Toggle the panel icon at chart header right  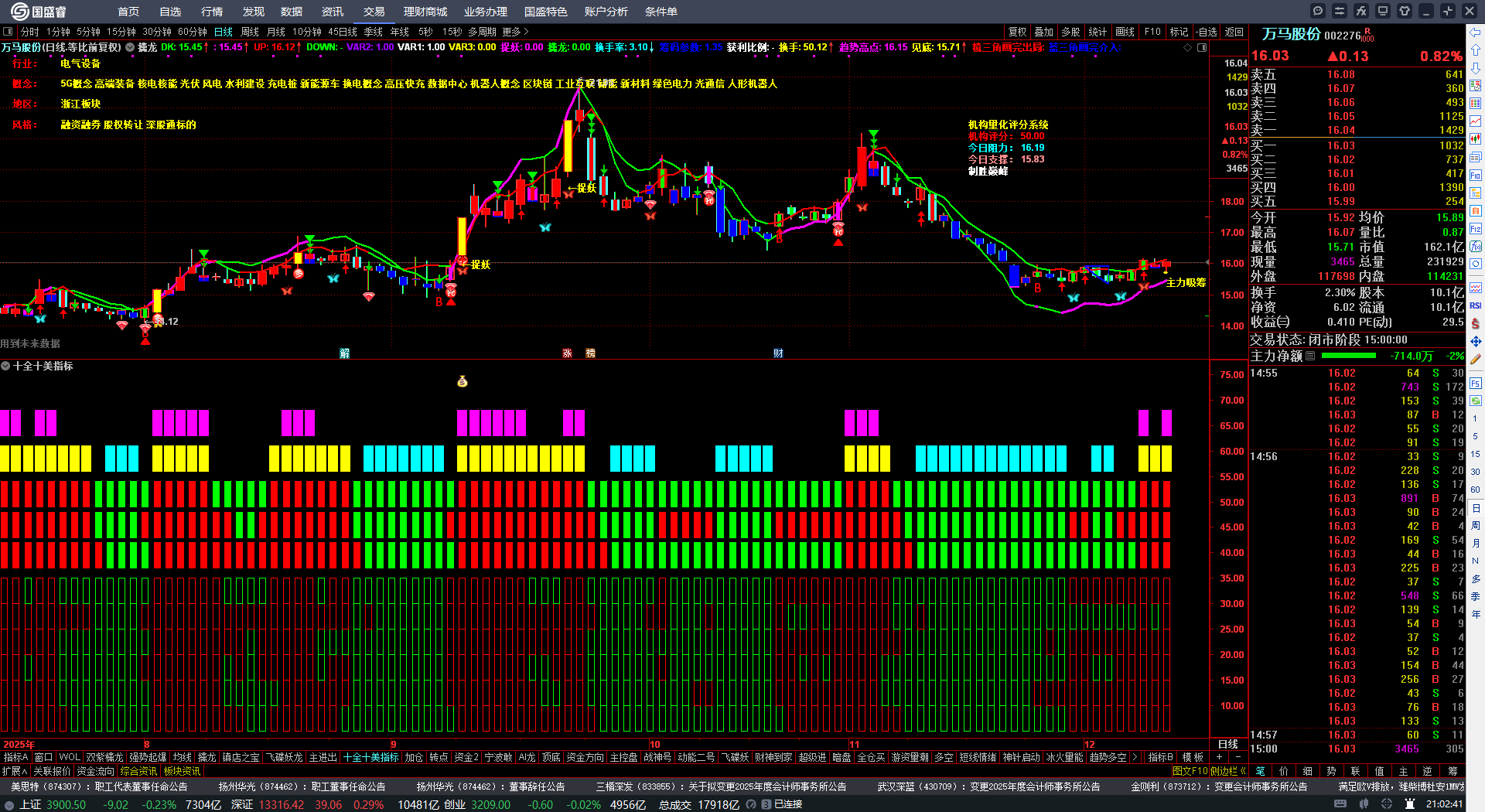click(x=1202, y=48)
